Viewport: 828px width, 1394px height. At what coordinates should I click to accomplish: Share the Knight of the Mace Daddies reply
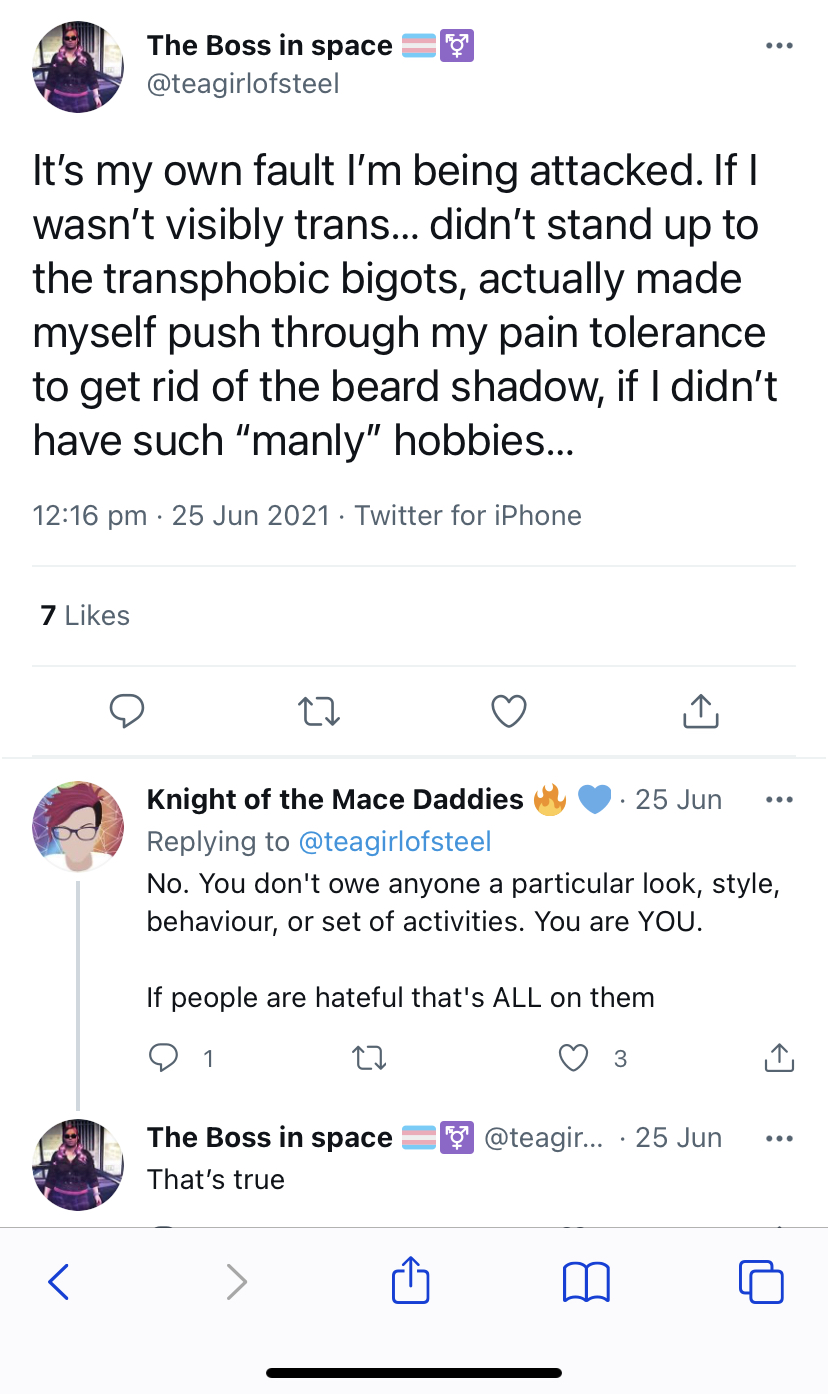click(x=779, y=1058)
